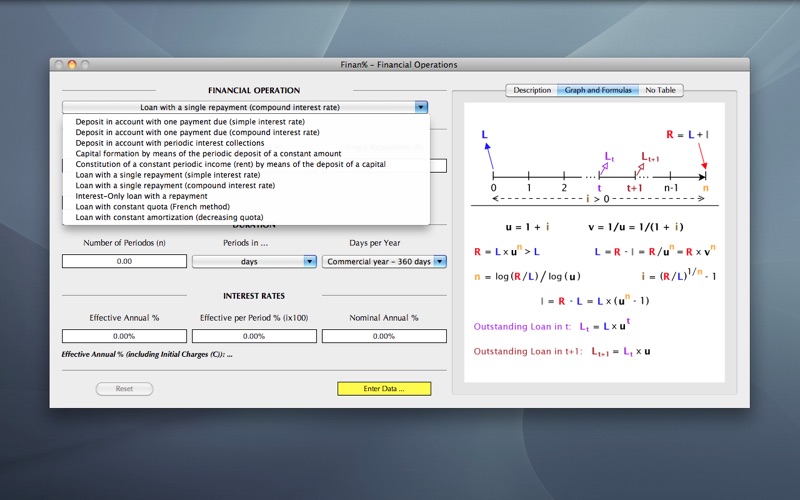
Task: Click the Effective per Period % field
Action: 254,336
